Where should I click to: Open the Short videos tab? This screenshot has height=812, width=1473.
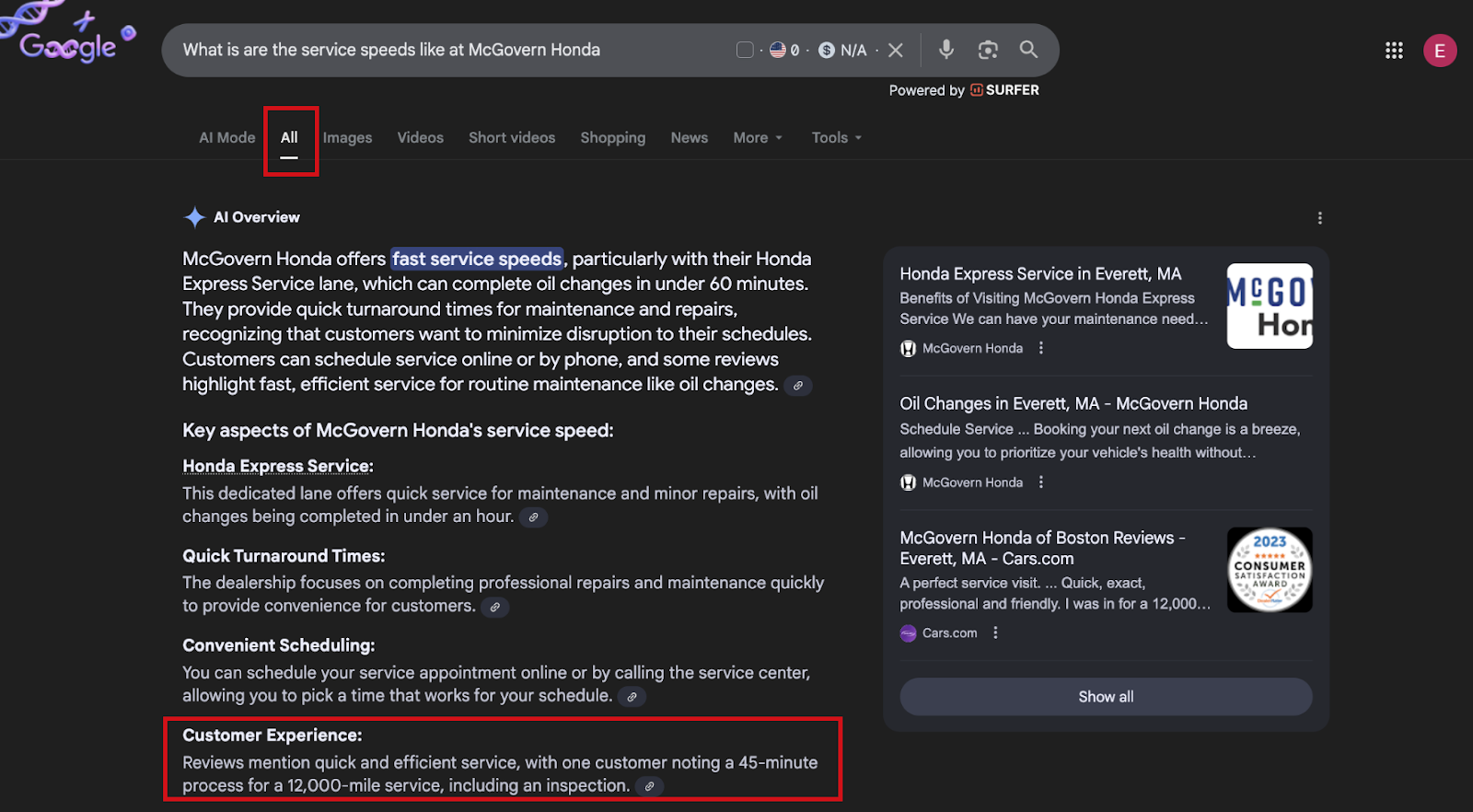[x=512, y=137]
